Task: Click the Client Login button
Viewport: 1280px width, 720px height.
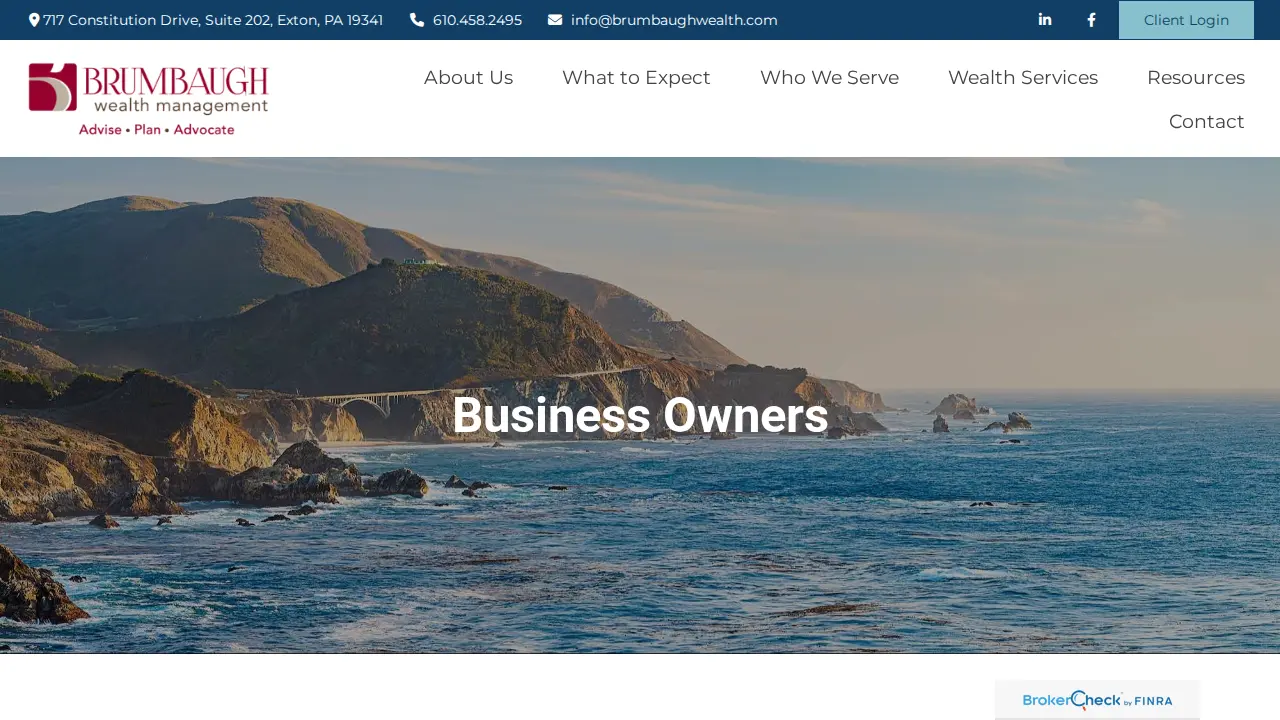Action: click(x=1186, y=20)
